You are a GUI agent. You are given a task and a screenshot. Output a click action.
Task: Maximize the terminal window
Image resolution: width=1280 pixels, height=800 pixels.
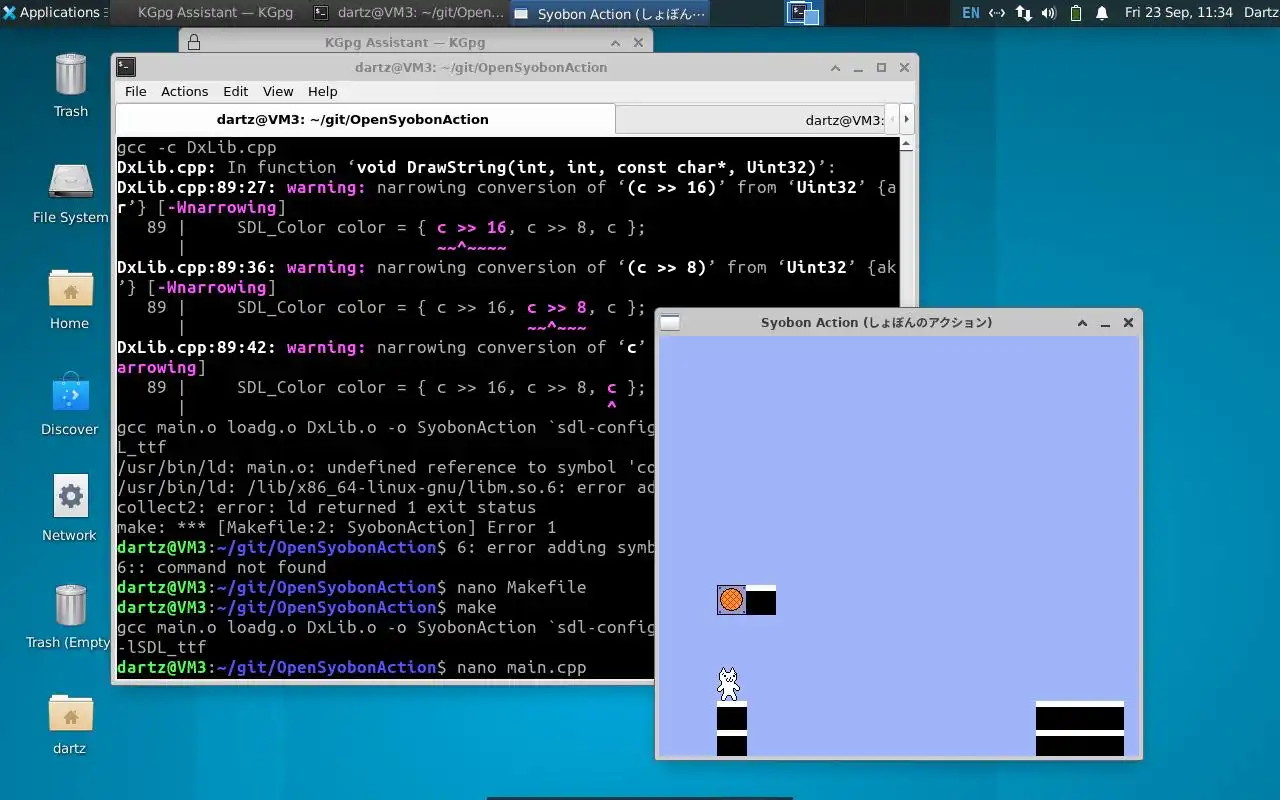coord(882,67)
